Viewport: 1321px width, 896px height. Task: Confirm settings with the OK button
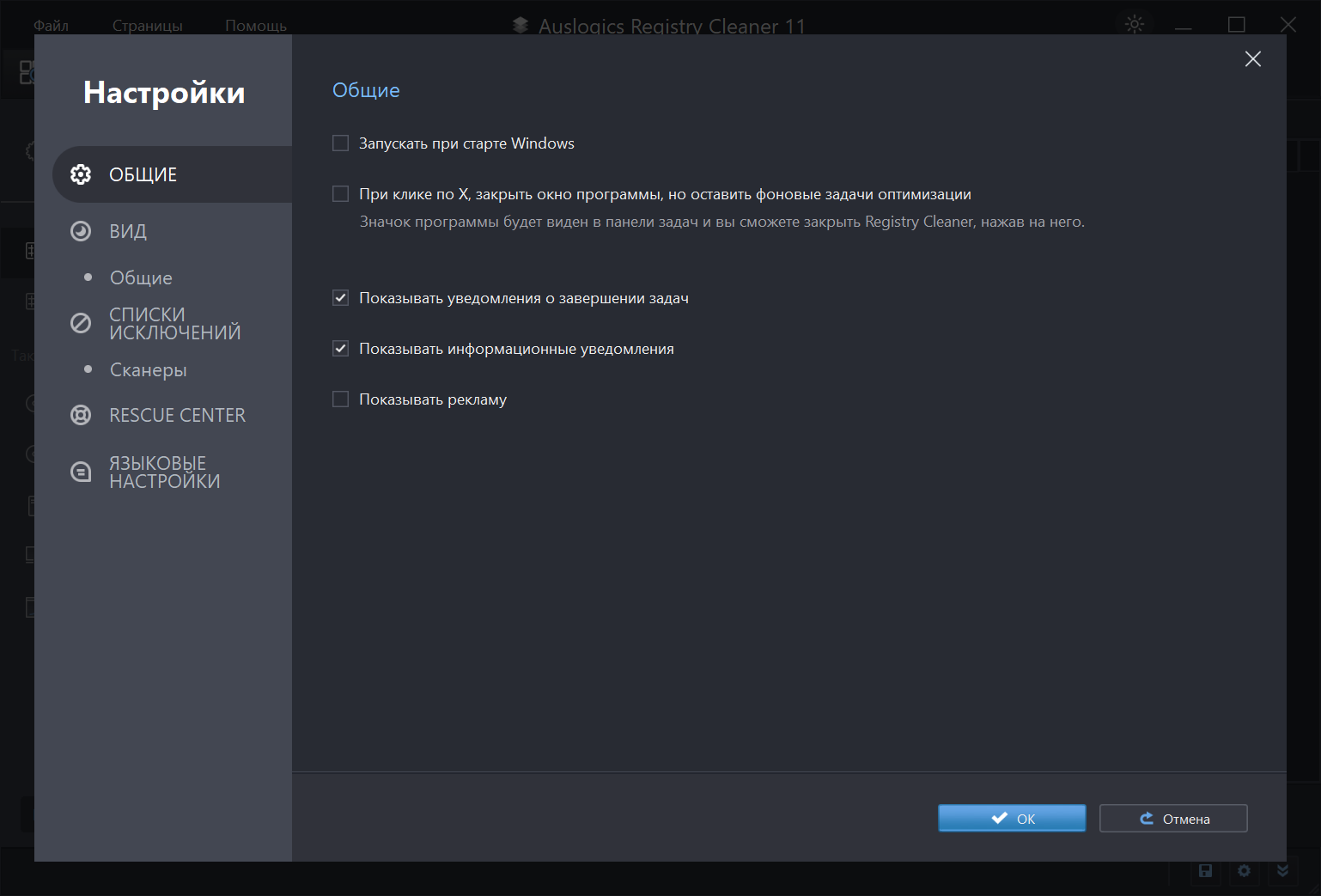[1012, 819]
